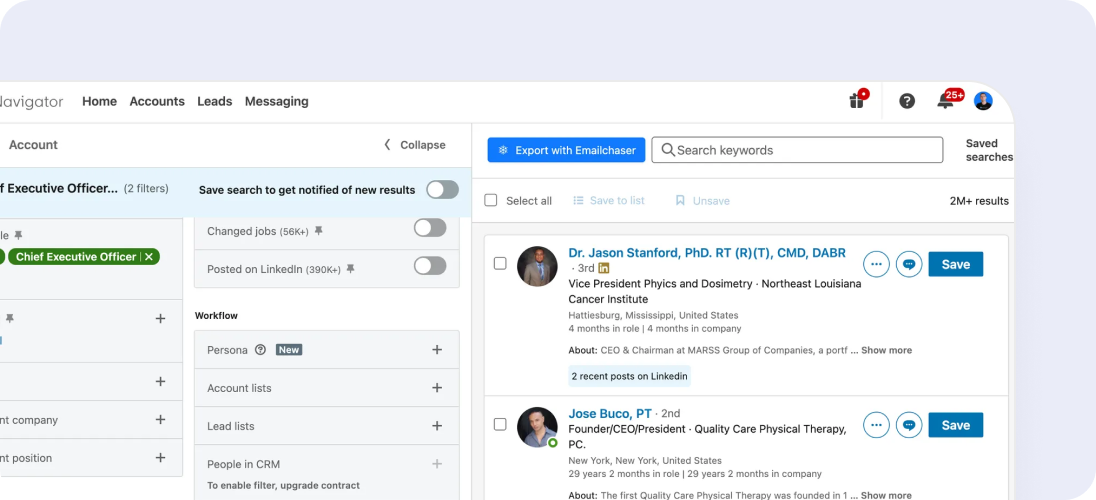
Task: Click Northeast Louisiana Cancer Institute text
Action: (715, 292)
